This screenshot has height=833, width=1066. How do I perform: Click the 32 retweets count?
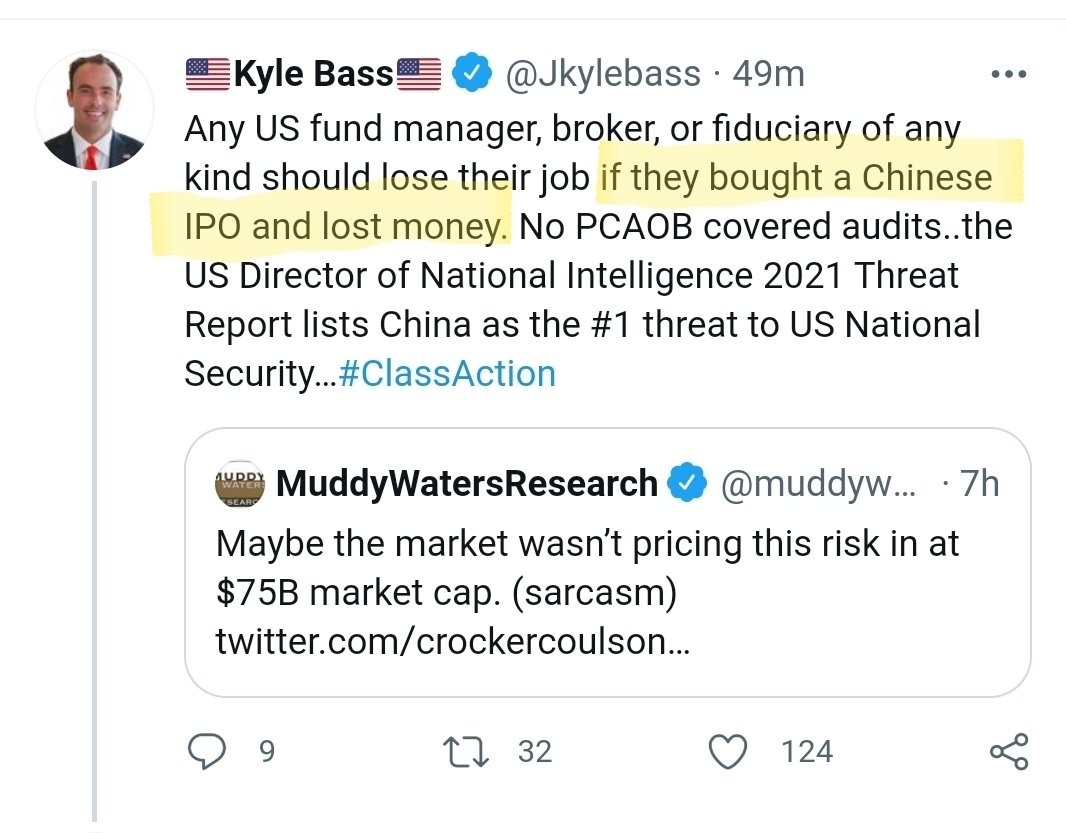click(535, 752)
